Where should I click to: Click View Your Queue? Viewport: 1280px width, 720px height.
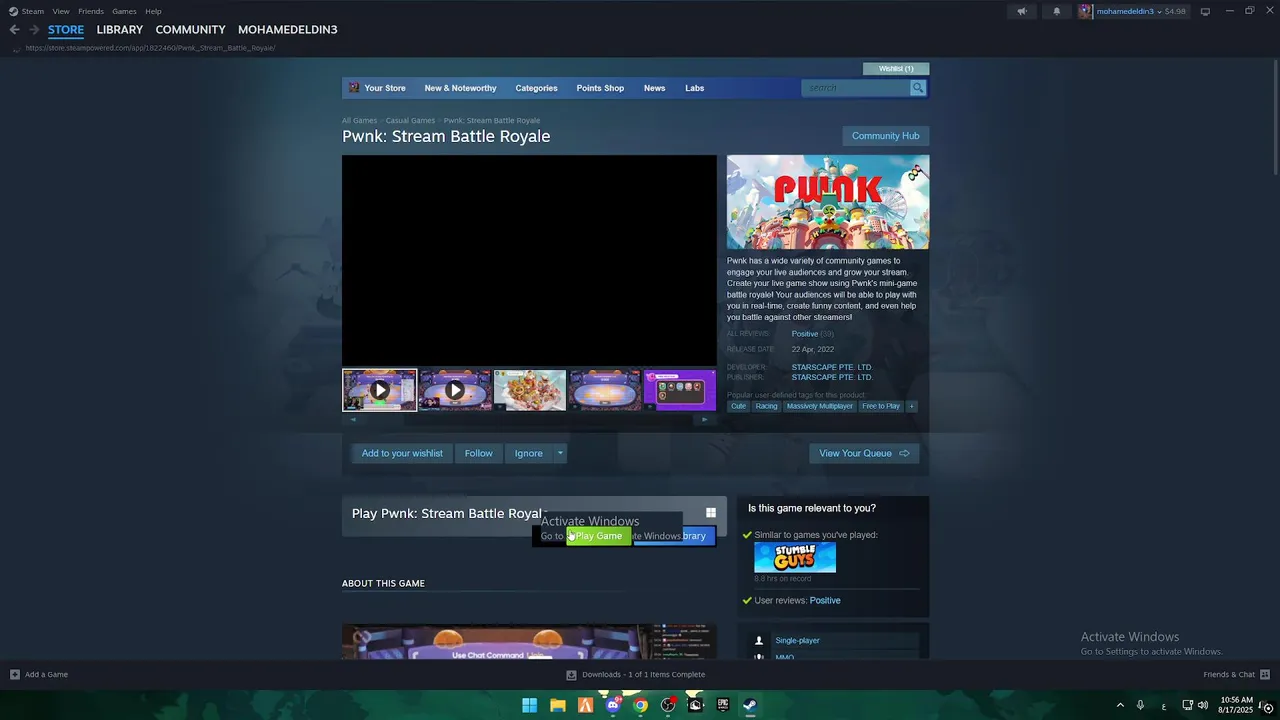pyautogui.click(x=864, y=453)
